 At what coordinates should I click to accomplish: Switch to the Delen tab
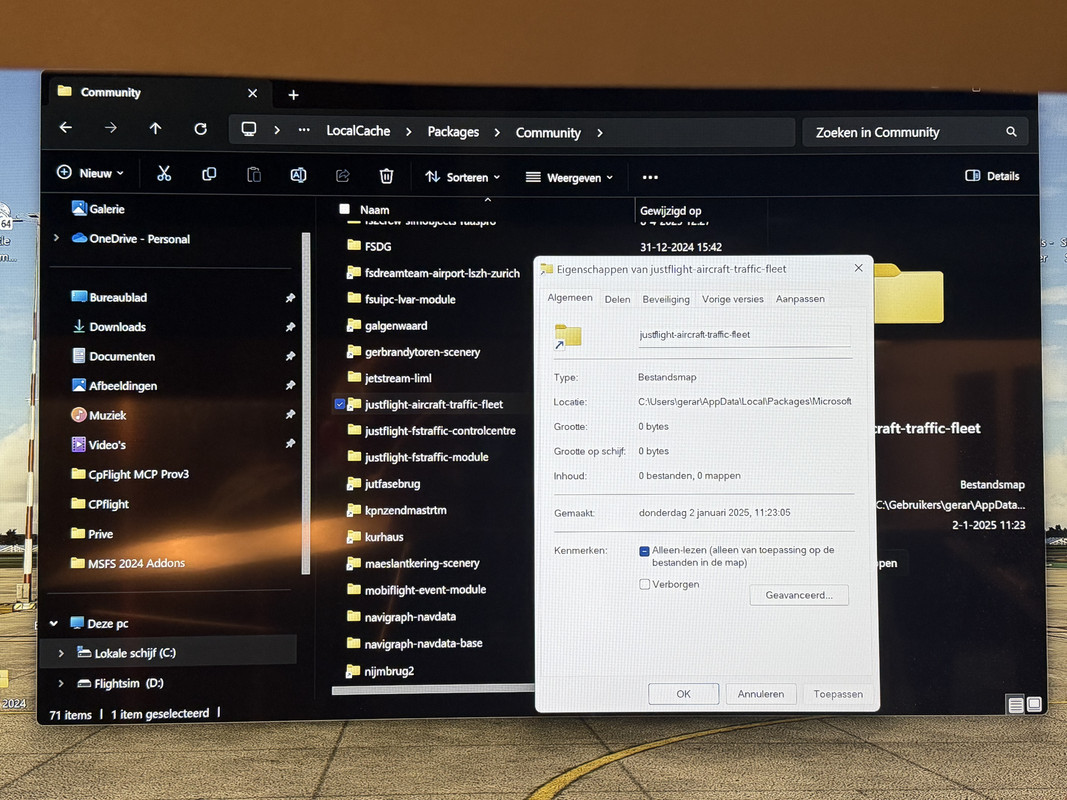[617, 299]
